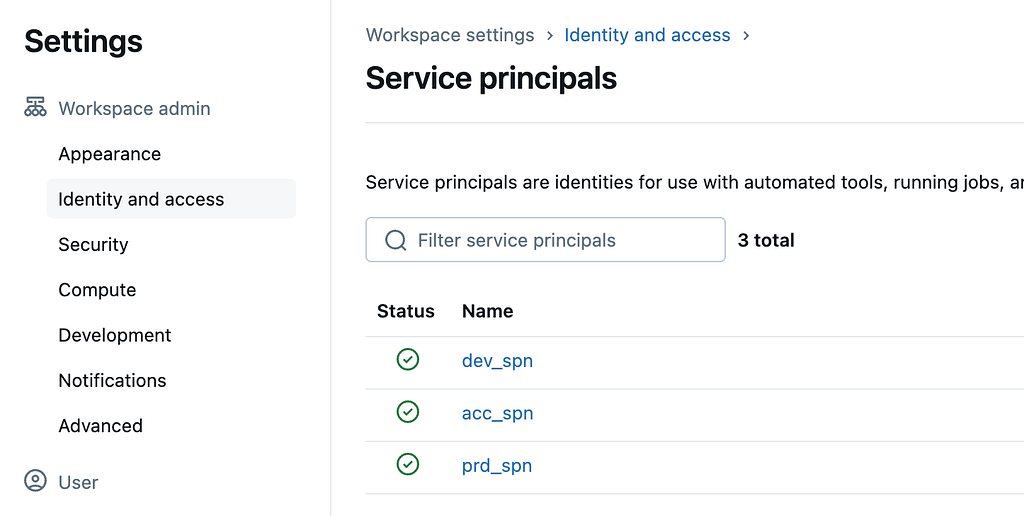Click the chevron after the Workspace settings breadcrumb

pos(550,35)
